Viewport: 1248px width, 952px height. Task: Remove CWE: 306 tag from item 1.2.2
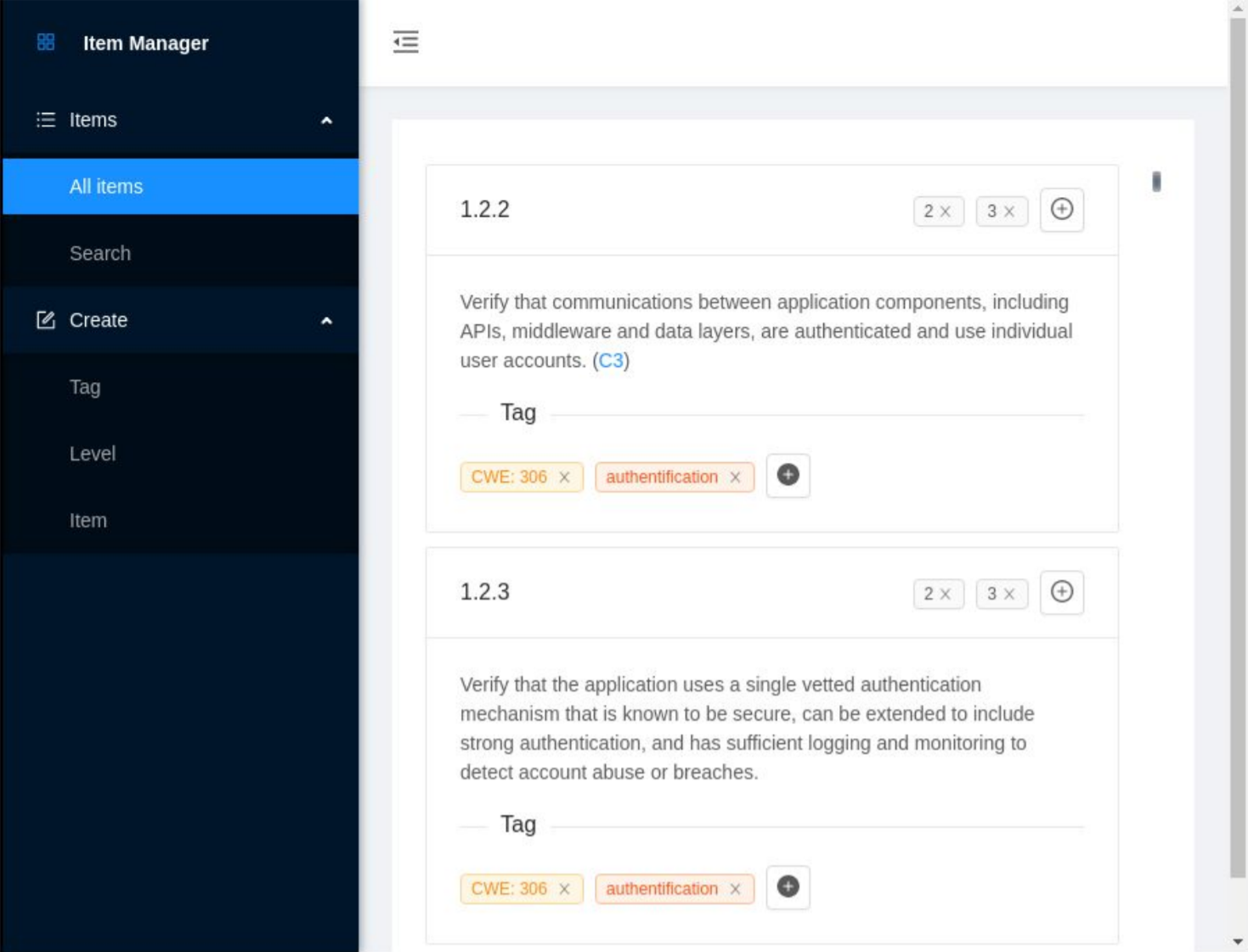pos(564,477)
